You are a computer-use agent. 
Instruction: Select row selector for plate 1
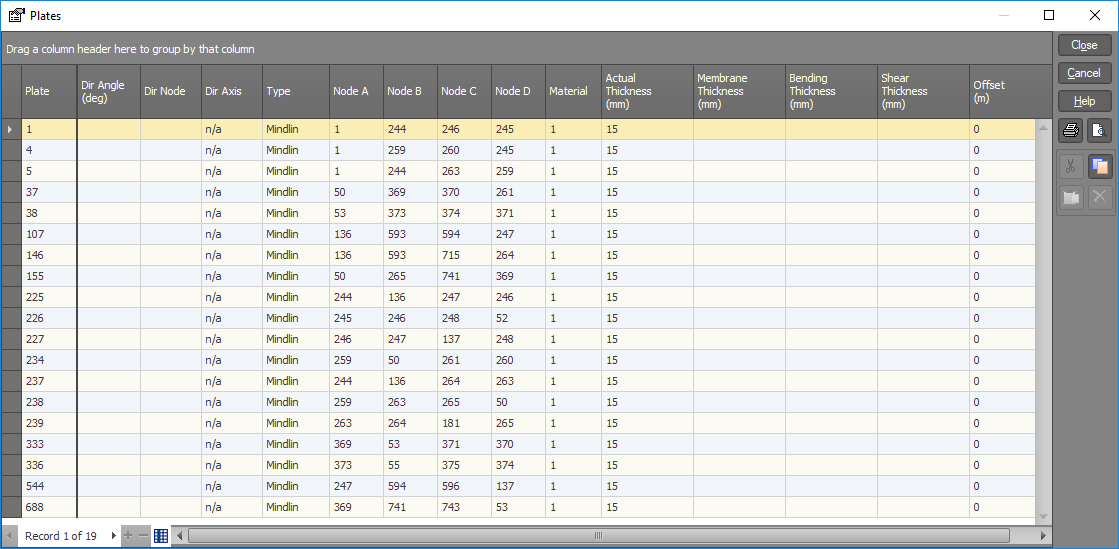pos(11,129)
